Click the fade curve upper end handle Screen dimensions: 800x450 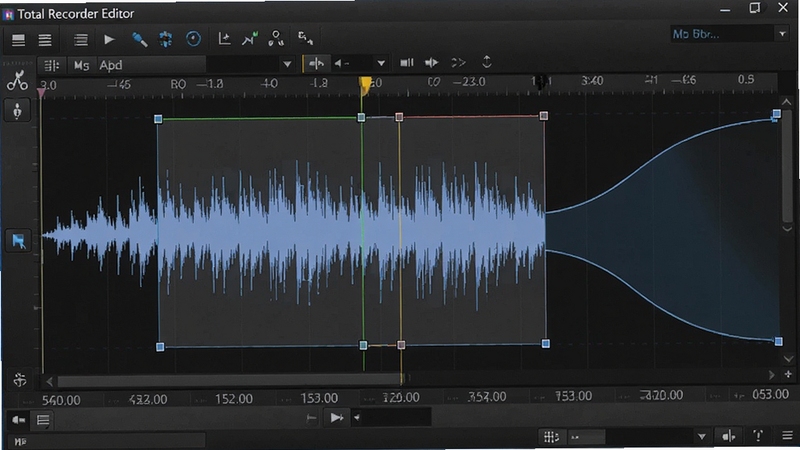(x=777, y=114)
